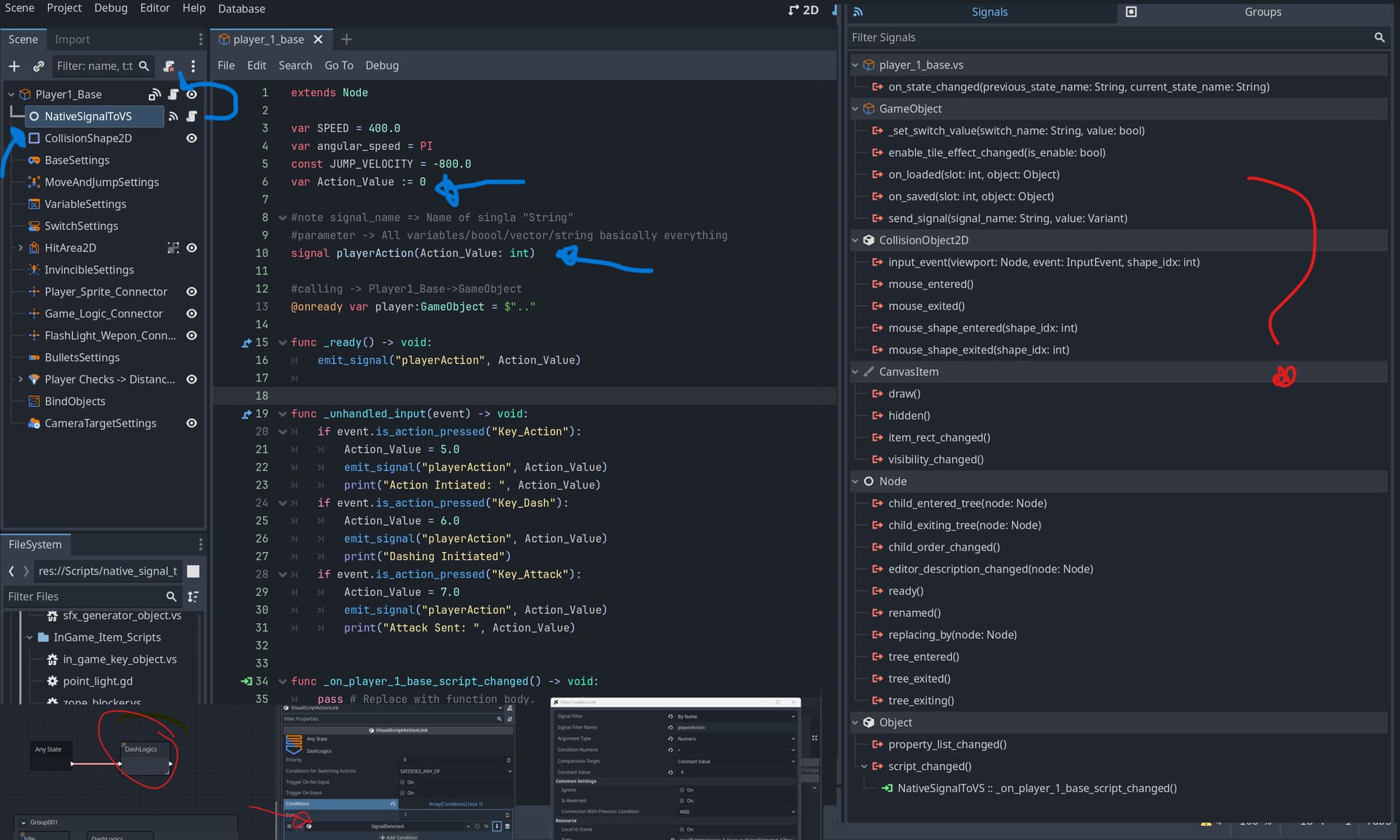Collapse the Object signals section
This screenshot has height=840, width=1400.
[855, 723]
